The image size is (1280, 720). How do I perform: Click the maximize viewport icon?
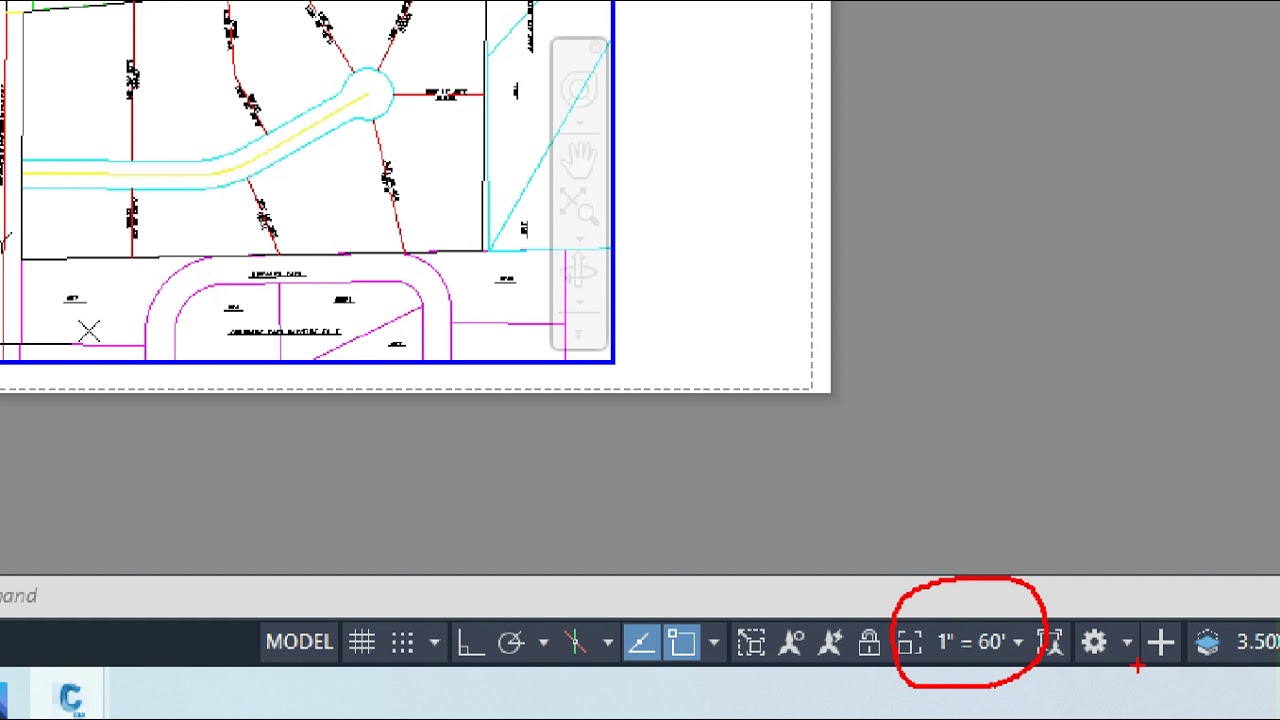coord(751,642)
